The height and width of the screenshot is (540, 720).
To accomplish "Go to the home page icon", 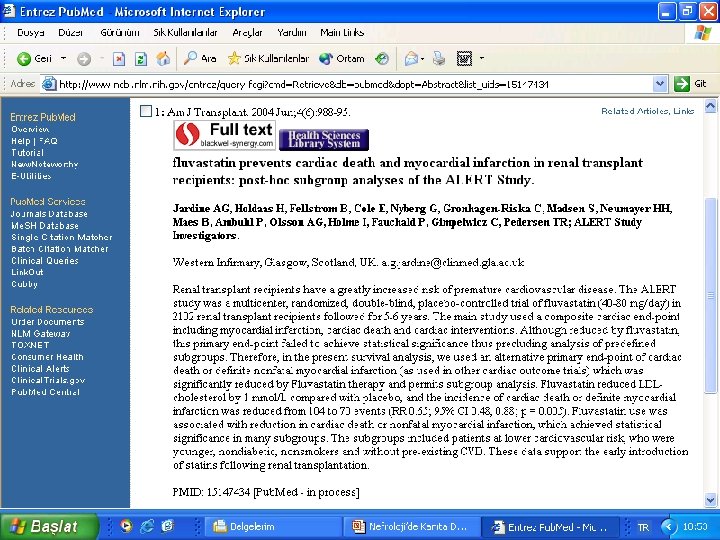I will (x=163, y=58).
